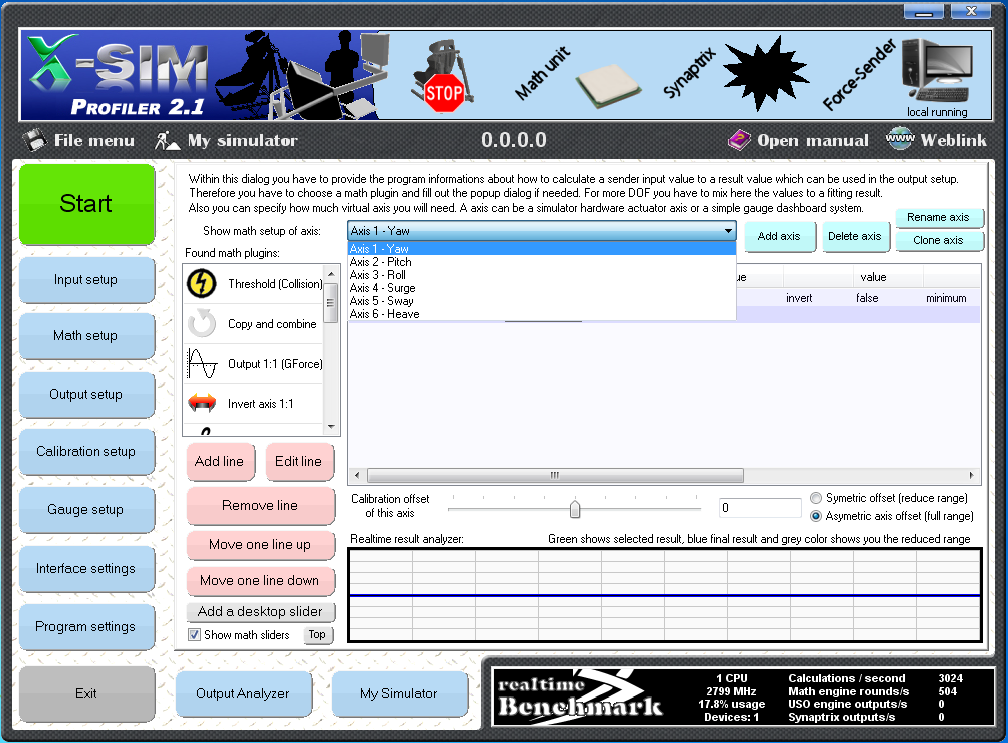Screen dimensions: 1008x743
Task: Choose Axis 1 - Yaw from list
Action: (541, 249)
